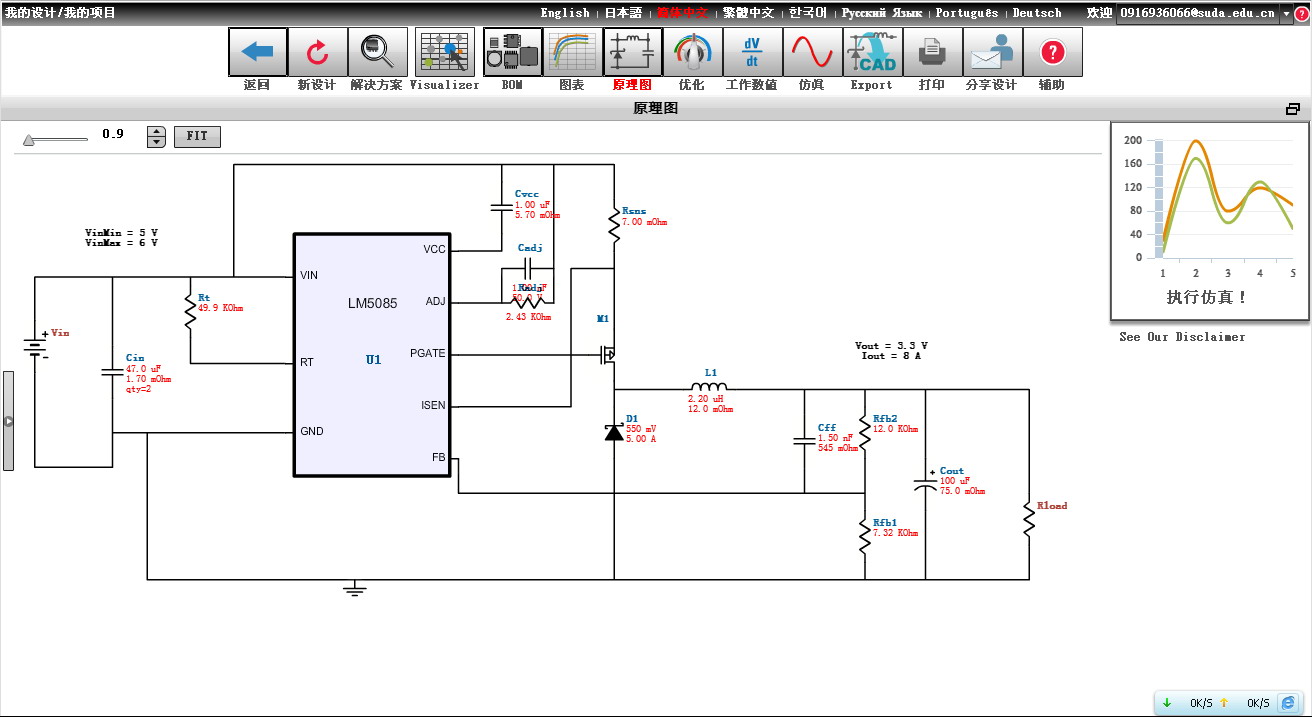
Task: Start a new design with 新设计 icon
Action: (x=317, y=52)
